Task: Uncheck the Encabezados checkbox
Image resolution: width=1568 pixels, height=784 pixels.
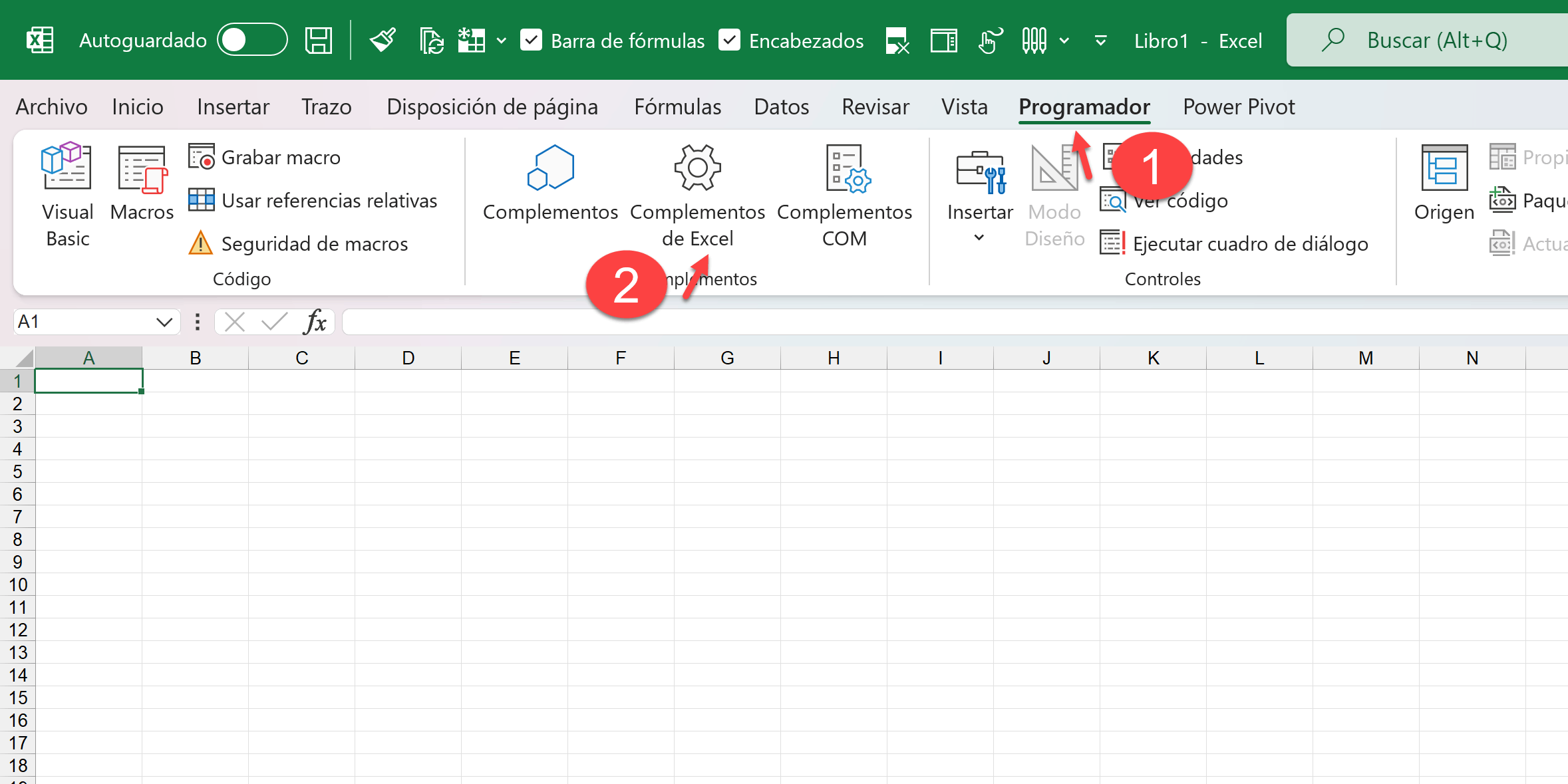Action: [x=730, y=41]
